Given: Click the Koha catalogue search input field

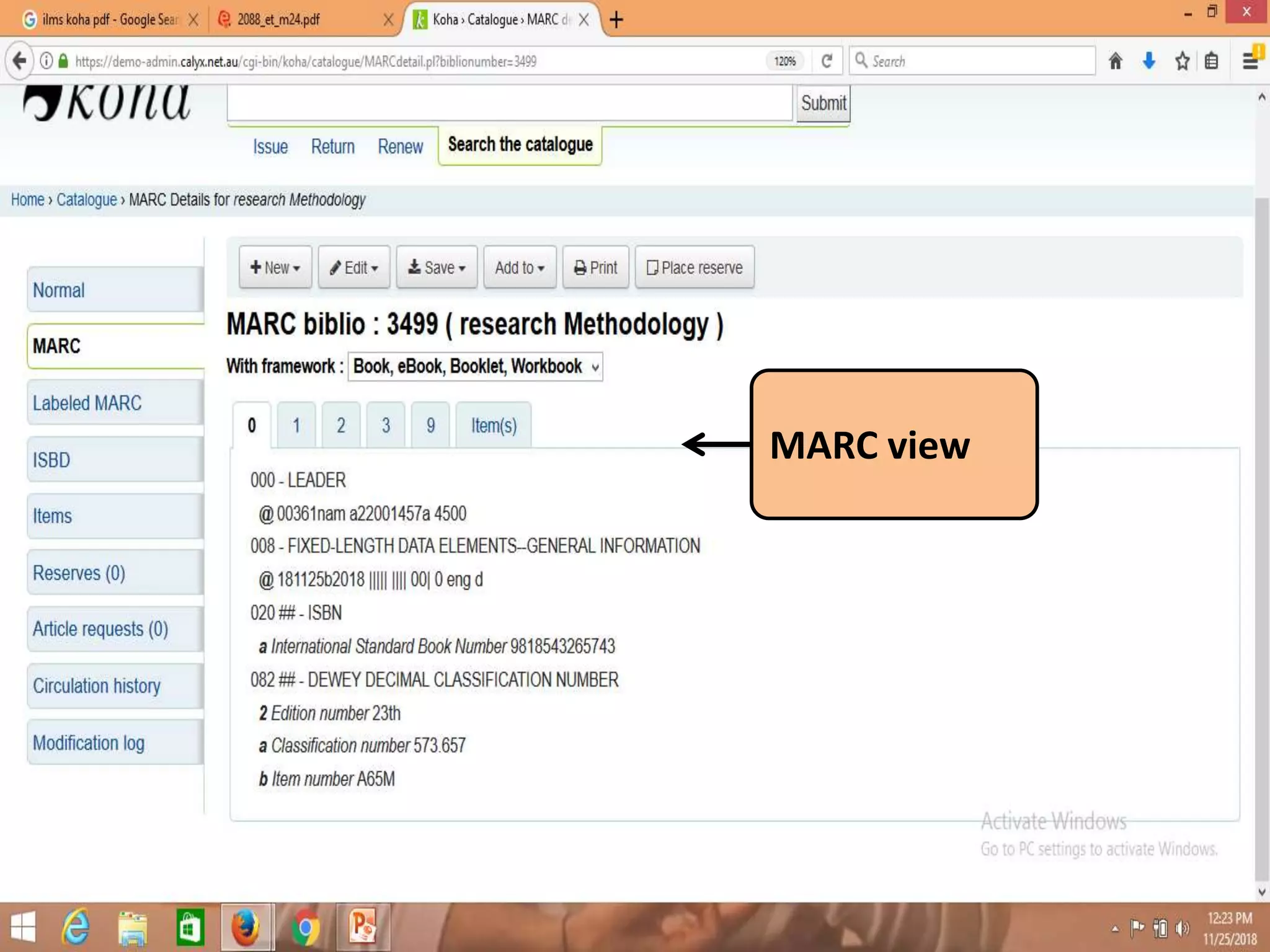Looking at the screenshot, I should [510, 103].
